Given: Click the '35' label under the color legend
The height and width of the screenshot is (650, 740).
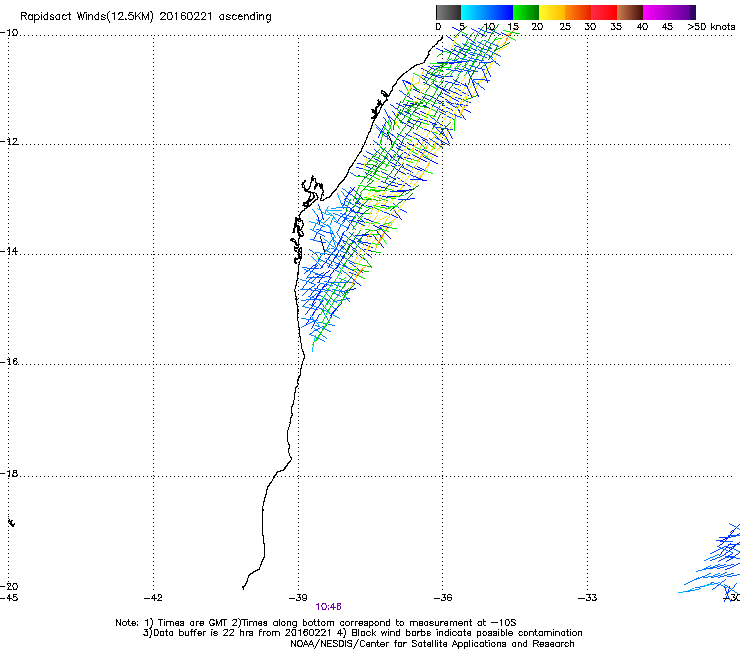Looking at the screenshot, I should (x=616, y=27).
